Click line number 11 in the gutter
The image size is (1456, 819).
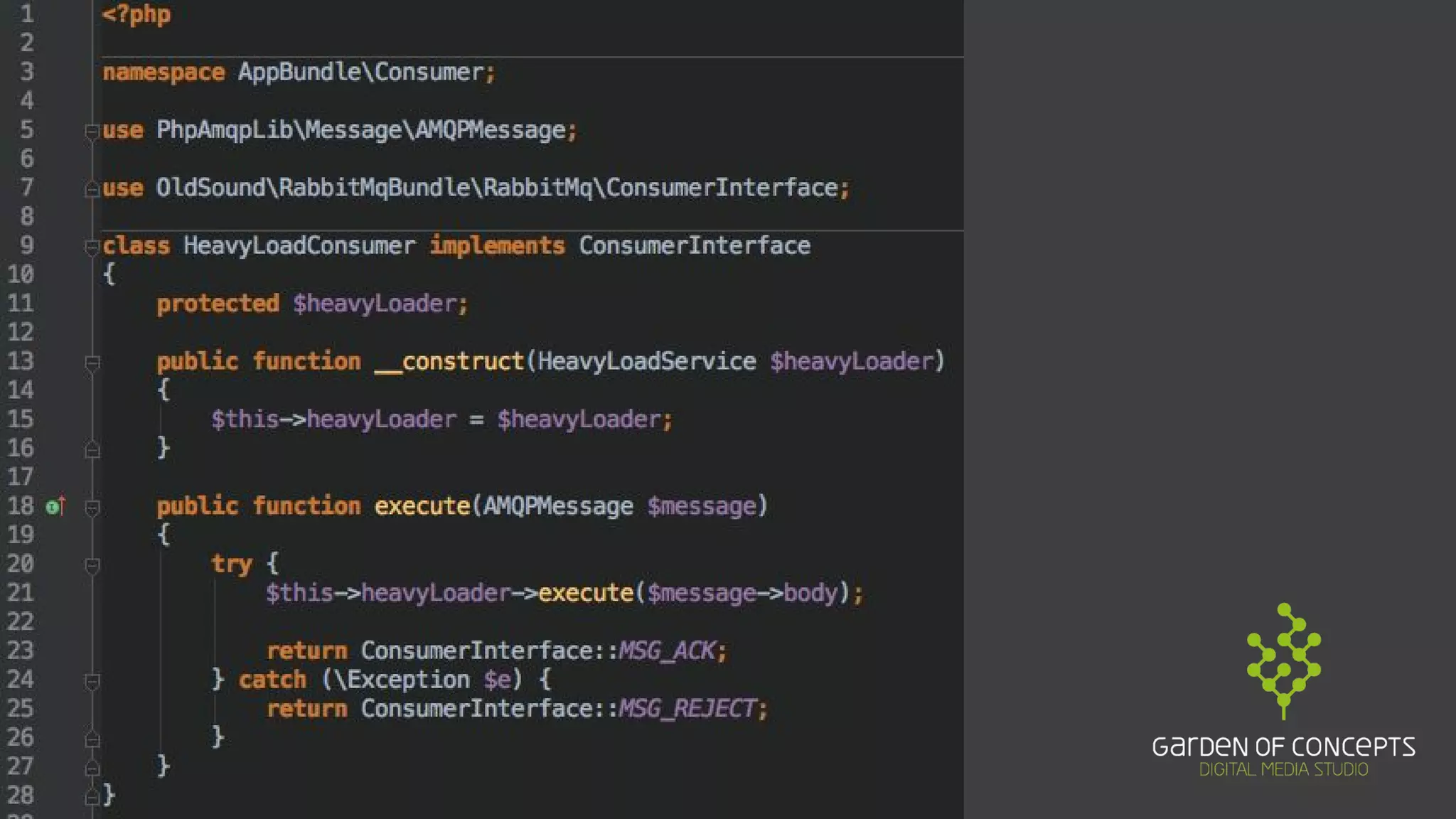[x=21, y=304]
